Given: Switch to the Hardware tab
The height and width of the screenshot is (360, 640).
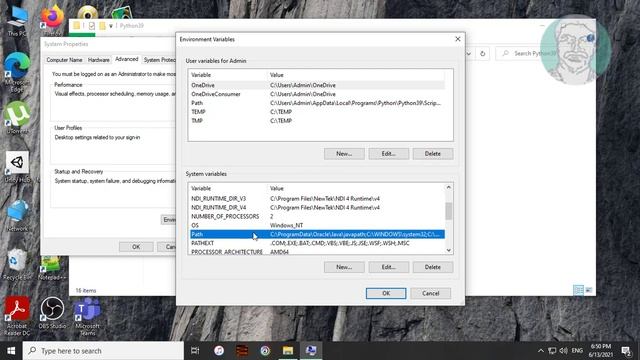Looking at the screenshot, I should [x=98, y=60].
